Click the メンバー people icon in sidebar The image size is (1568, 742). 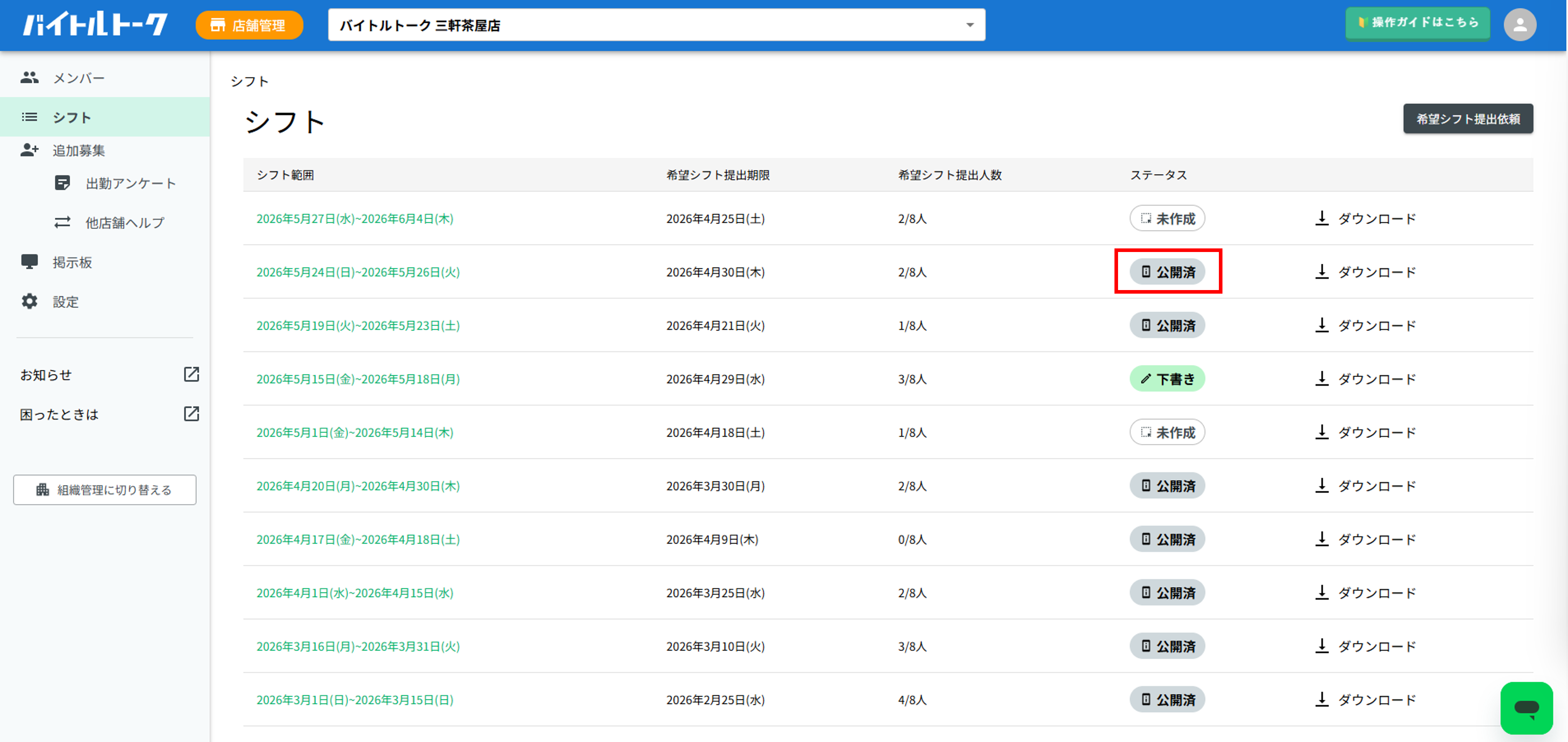point(29,78)
